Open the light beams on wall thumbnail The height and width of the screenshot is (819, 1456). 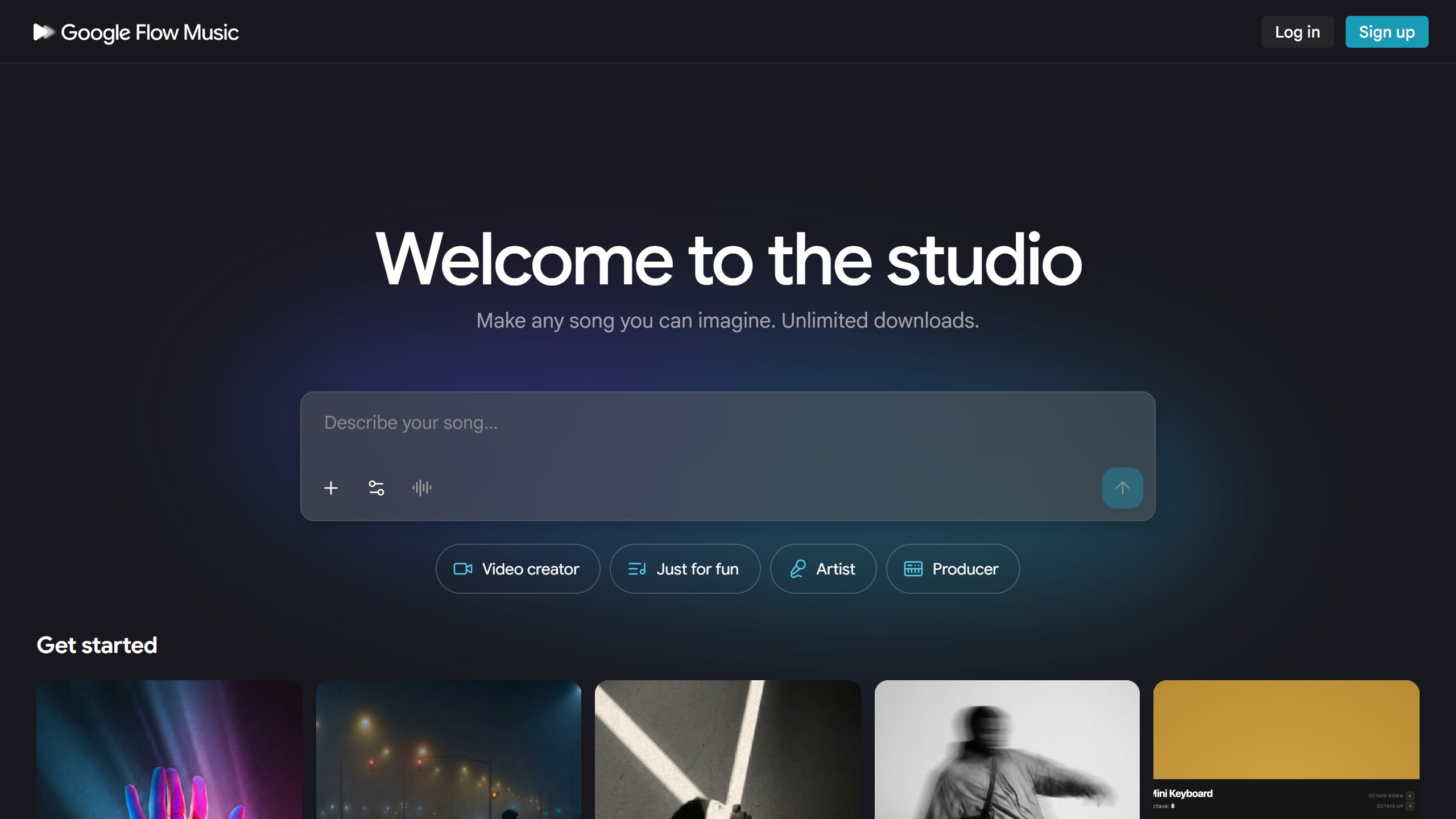pos(728,750)
